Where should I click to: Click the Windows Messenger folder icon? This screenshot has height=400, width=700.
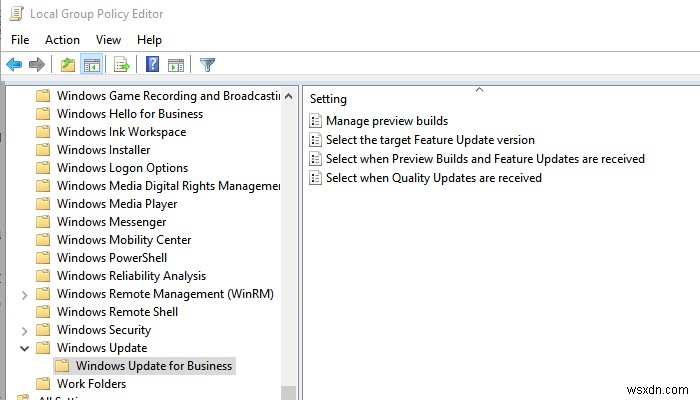(x=43, y=221)
